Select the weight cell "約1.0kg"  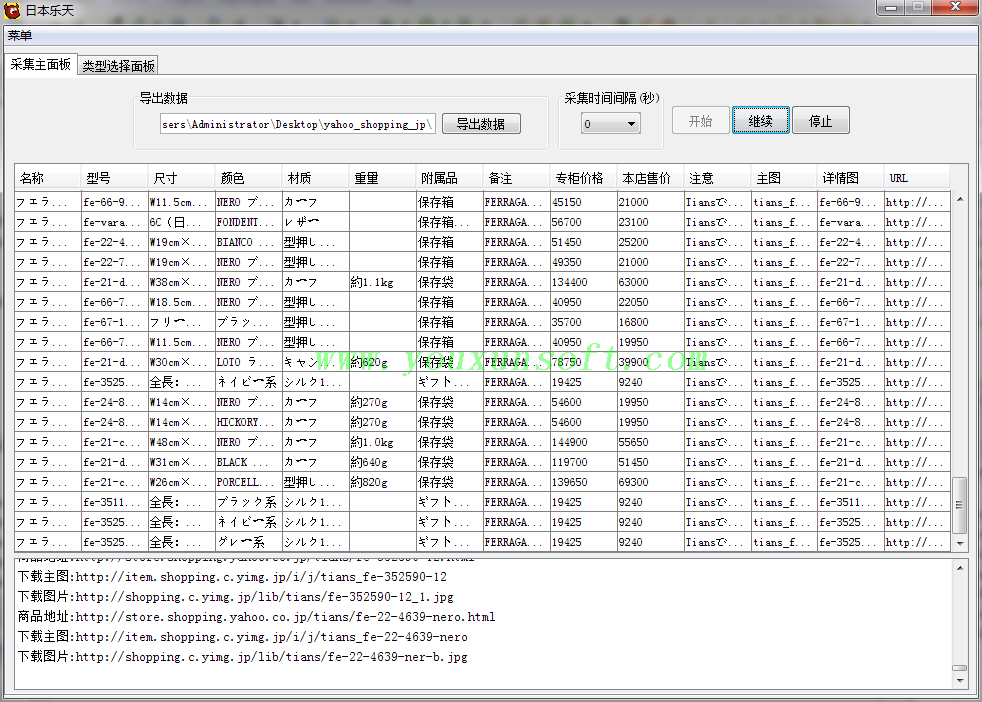(x=383, y=443)
